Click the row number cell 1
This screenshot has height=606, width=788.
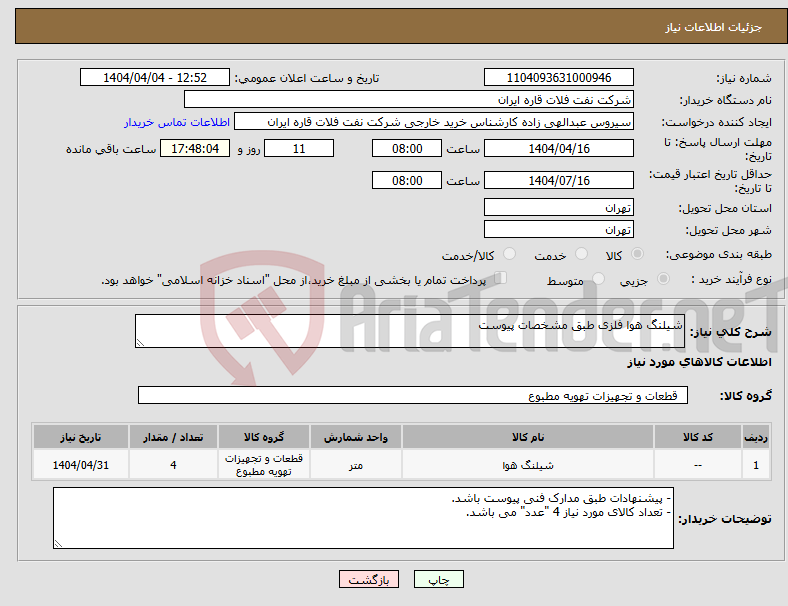tap(755, 465)
